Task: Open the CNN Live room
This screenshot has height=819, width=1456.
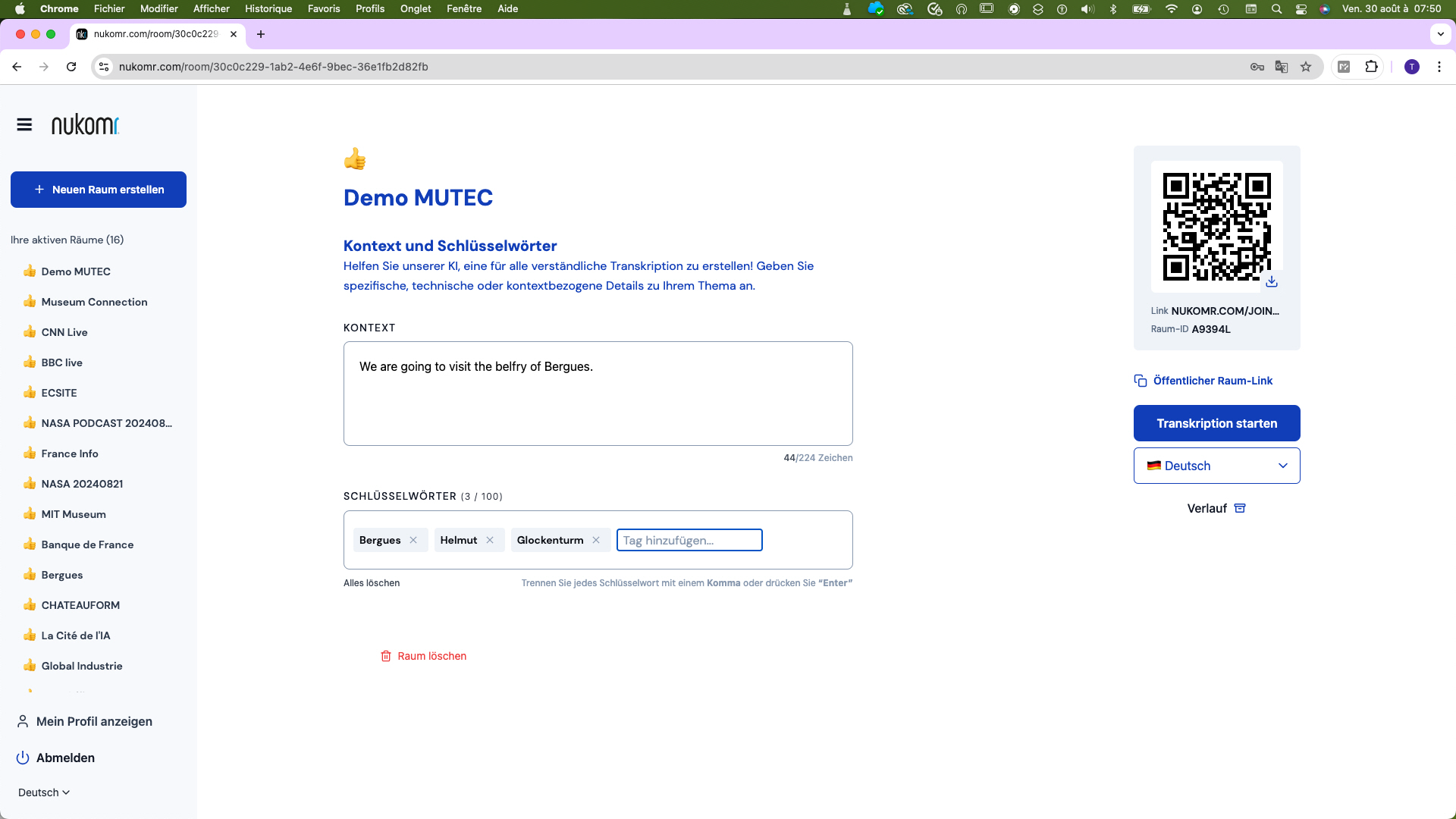Action: [x=64, y=332]
